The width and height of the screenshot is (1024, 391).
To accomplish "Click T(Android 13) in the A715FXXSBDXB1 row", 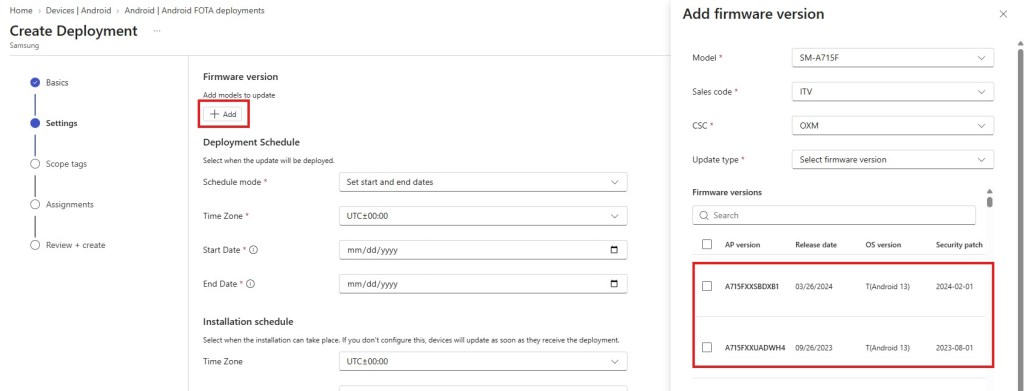I will (x=888, y=287).
